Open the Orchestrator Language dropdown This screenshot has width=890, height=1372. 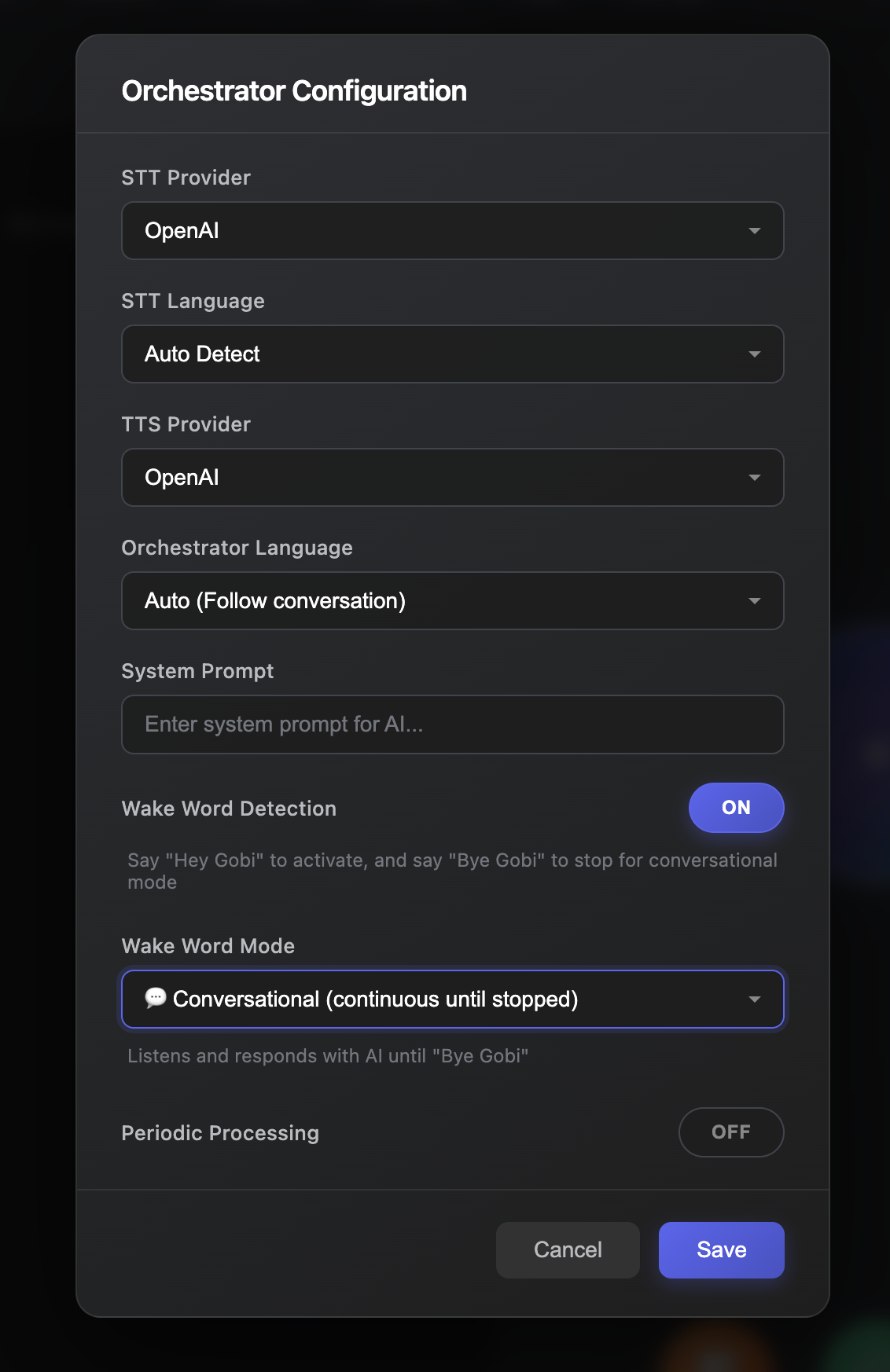point(452,600)
